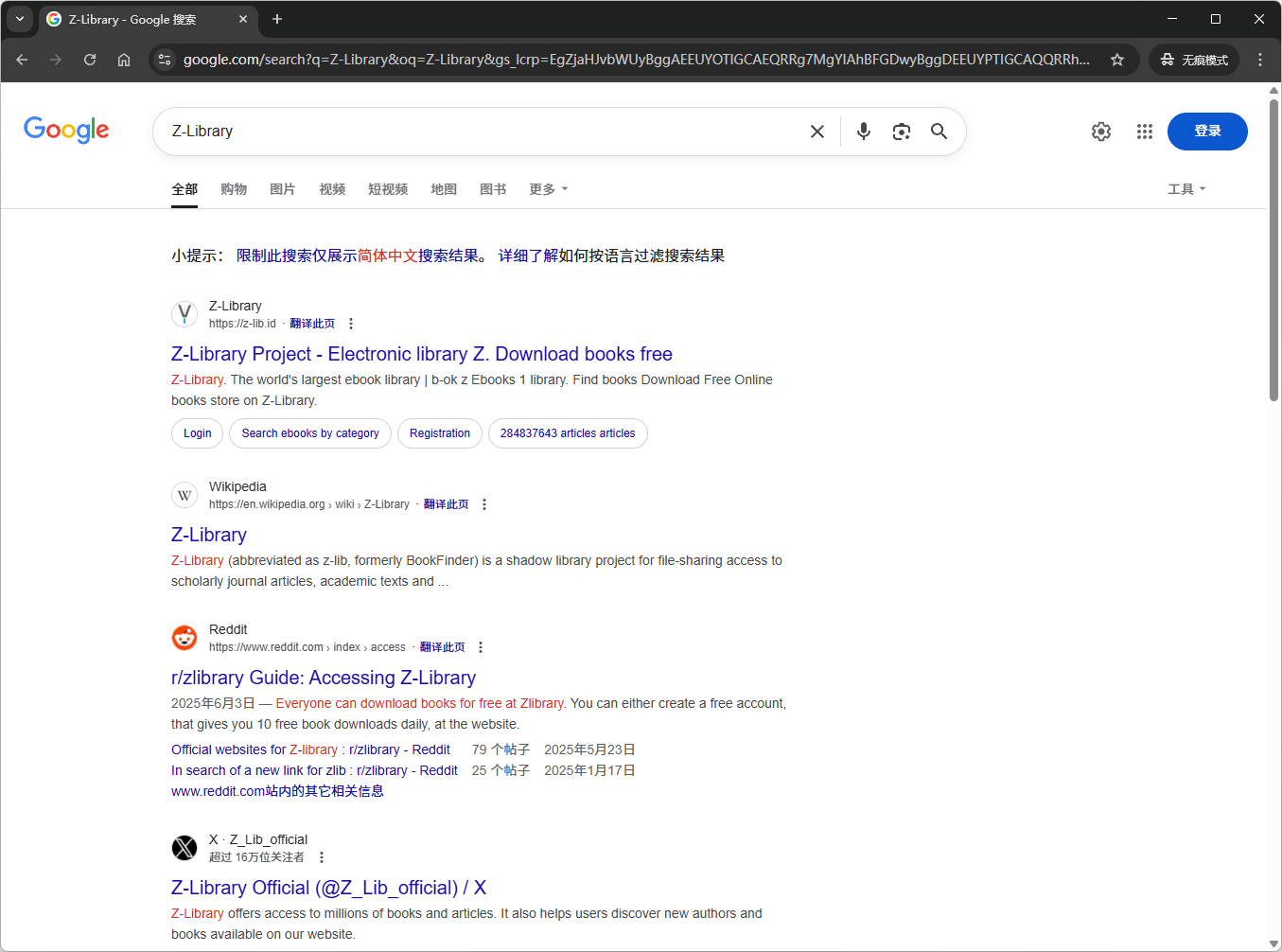This screenshot has width=1282, height=952.
Task: Open more options for z-lib.id result
Action: click(x=351, y=324)
